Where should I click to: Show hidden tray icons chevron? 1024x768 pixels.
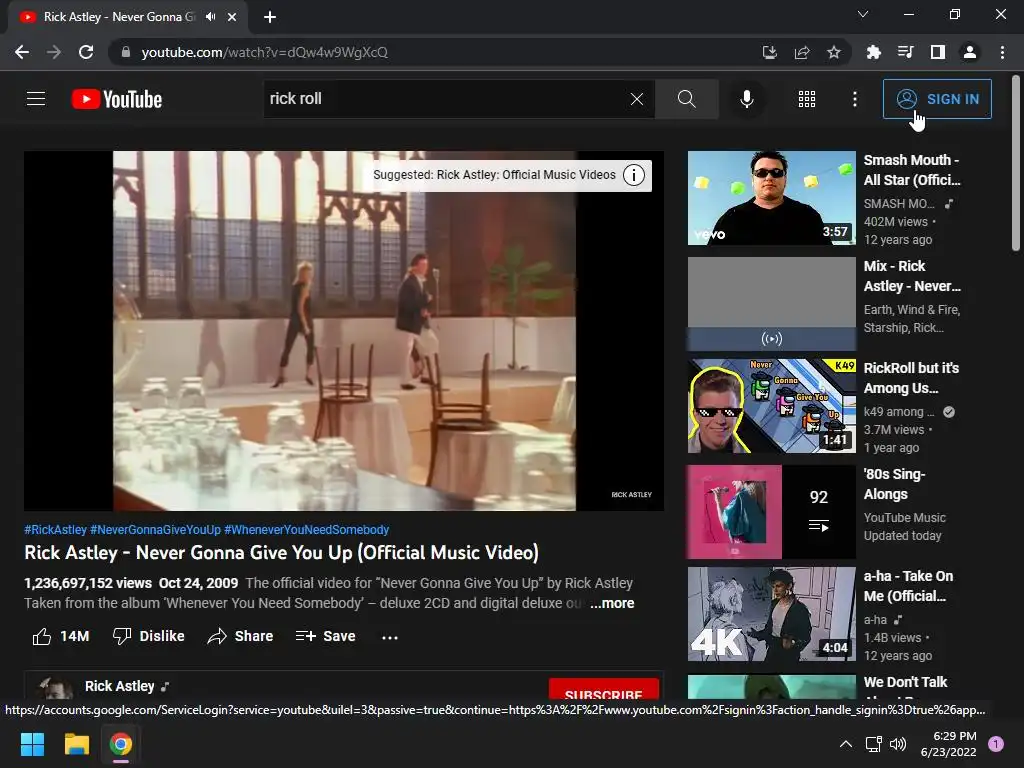click(x=846, y=744)
